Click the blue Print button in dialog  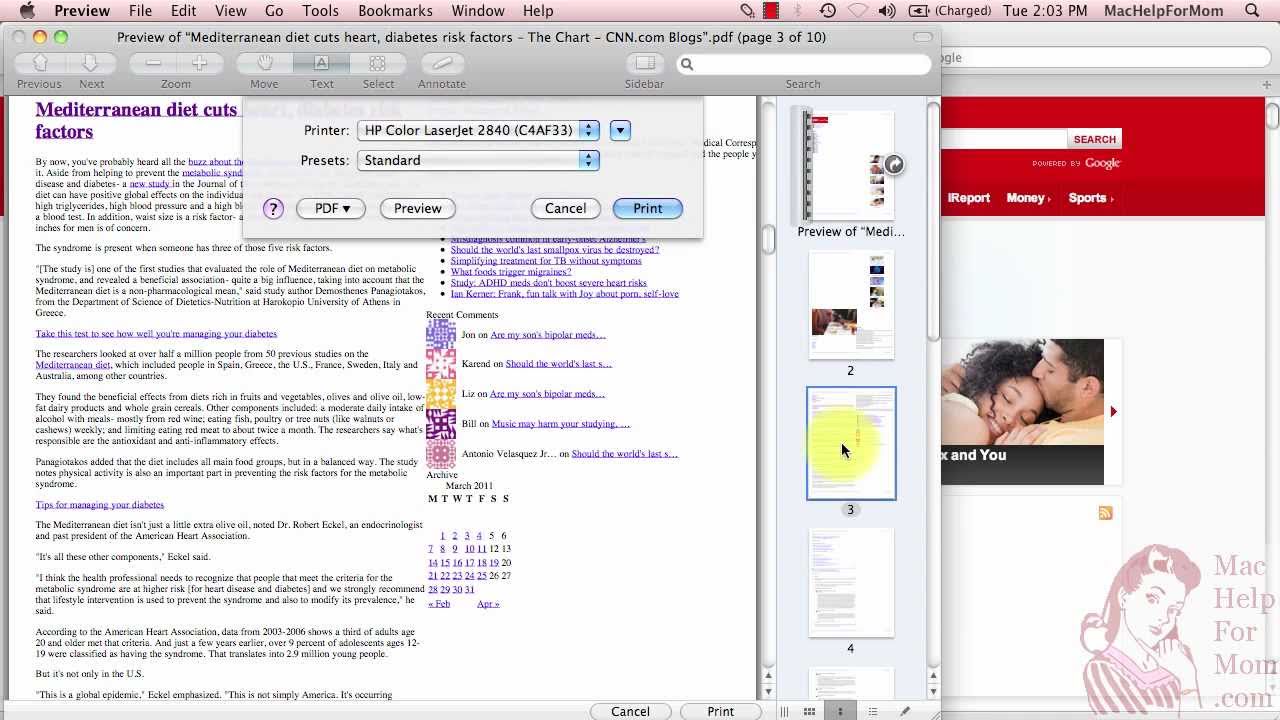(x=647, y=208)
